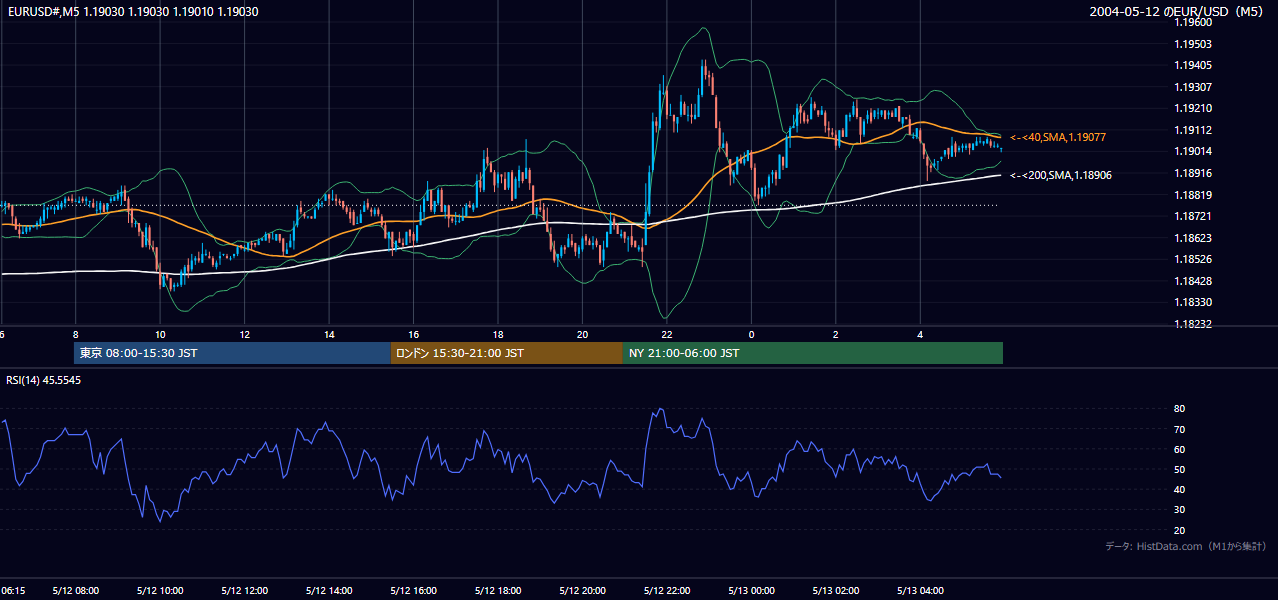Click RSI scale level 40
The width and height of the screenshot is (1278, 600).
point(1180,489)
